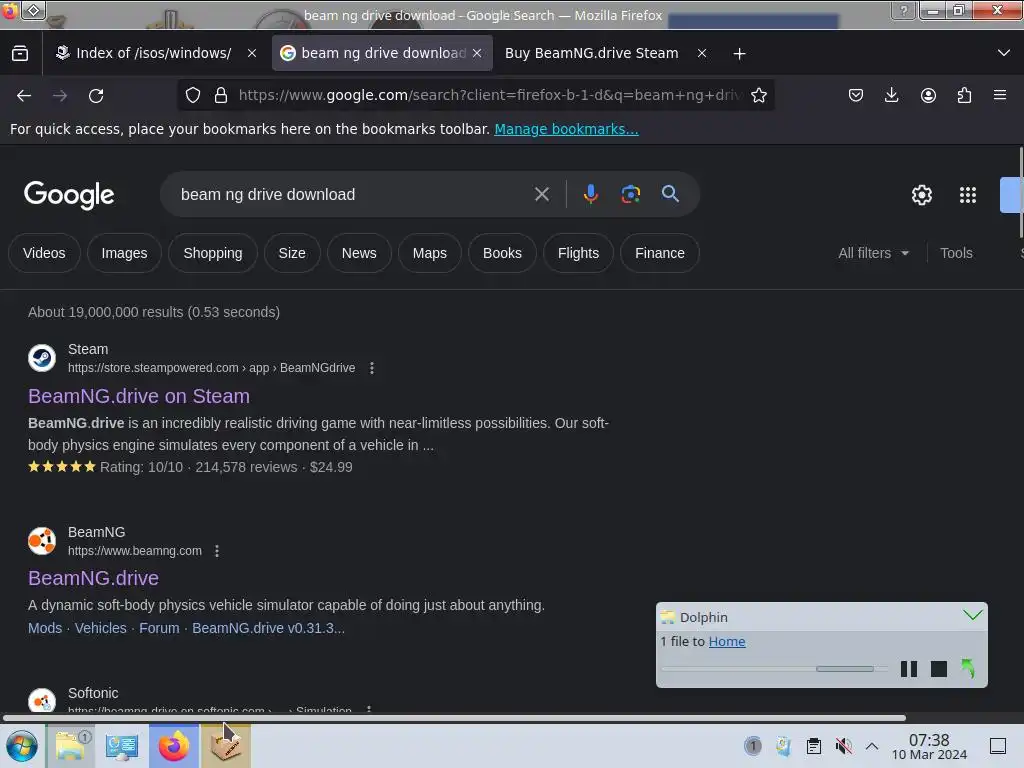Click the horizontal page scrollbar

455,718
